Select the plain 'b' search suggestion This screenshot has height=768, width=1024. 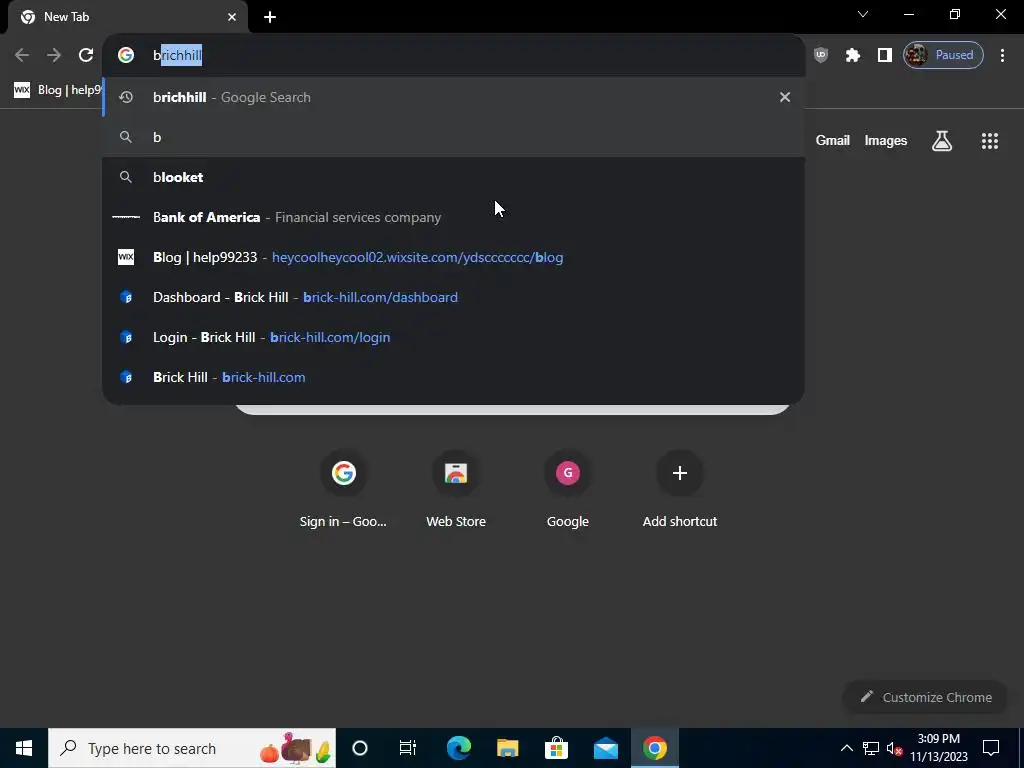[453, 137]
